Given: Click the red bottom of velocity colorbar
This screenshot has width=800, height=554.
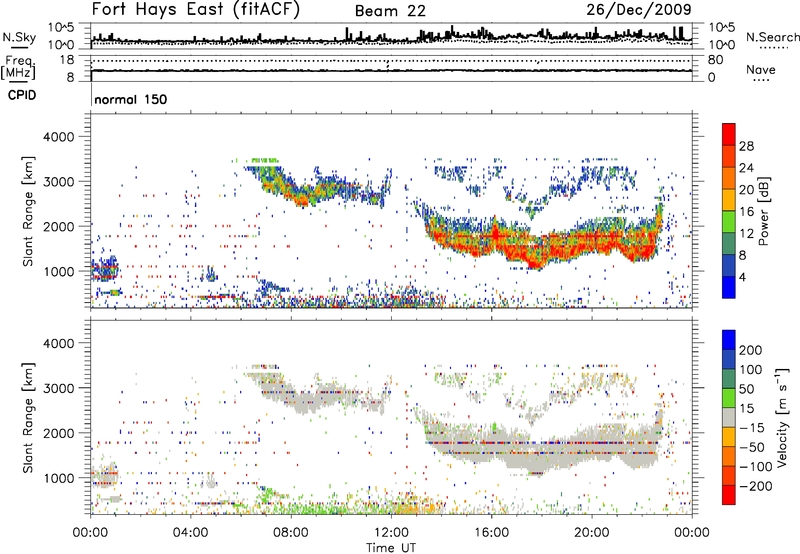Looking at the screenshot, I should tap(729, 495).
